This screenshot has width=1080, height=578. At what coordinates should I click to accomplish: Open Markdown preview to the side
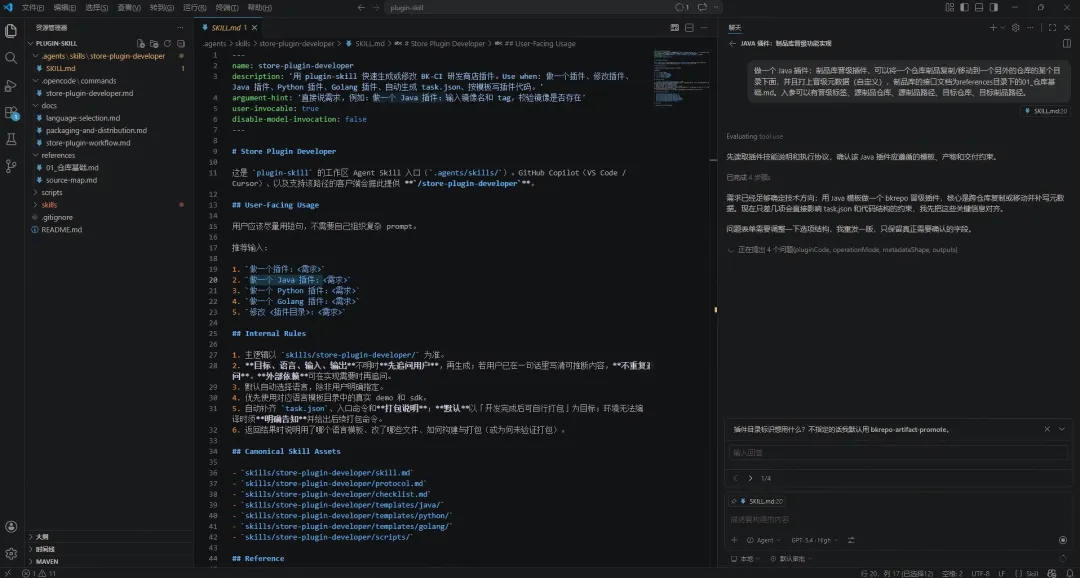click(675, 28)
